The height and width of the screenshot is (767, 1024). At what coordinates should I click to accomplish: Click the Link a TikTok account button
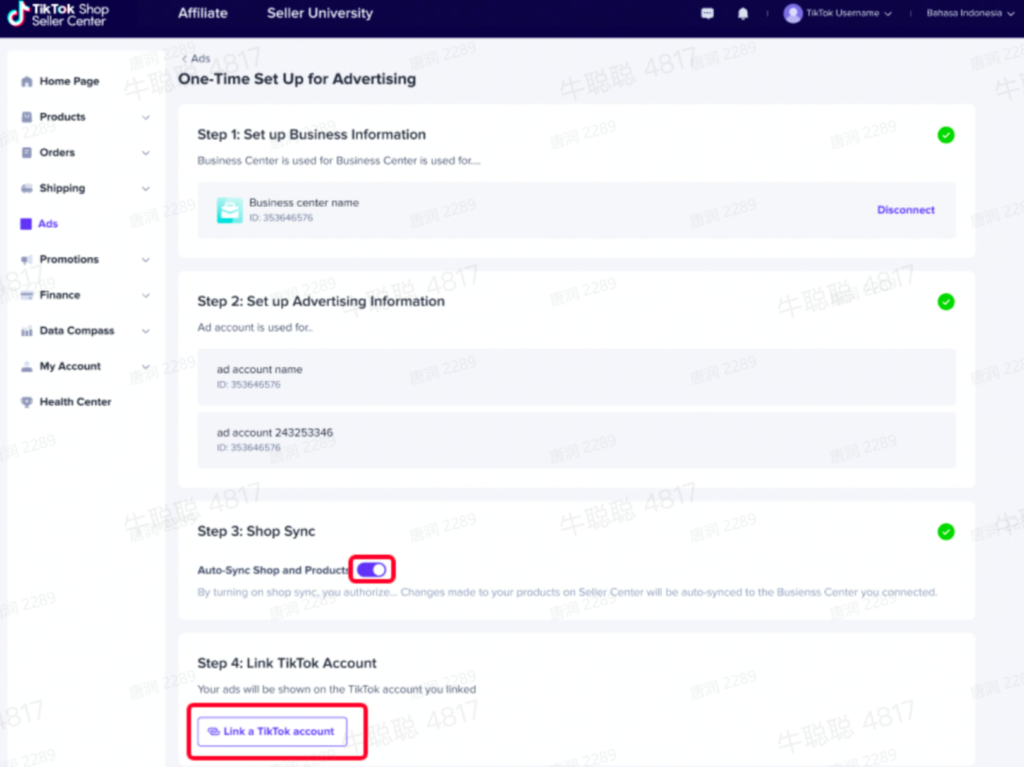[x=272, y=732]
